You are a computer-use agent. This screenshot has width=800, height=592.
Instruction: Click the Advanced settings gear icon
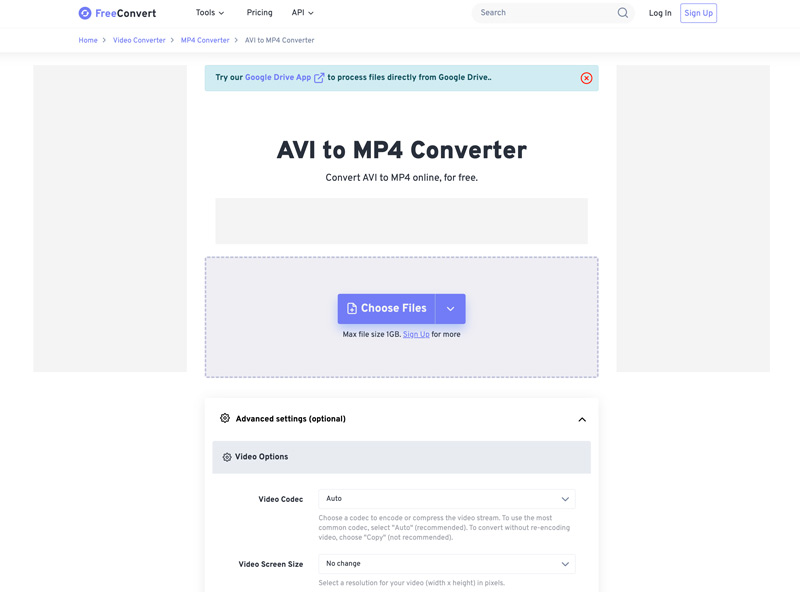click(x=224, y=418)
